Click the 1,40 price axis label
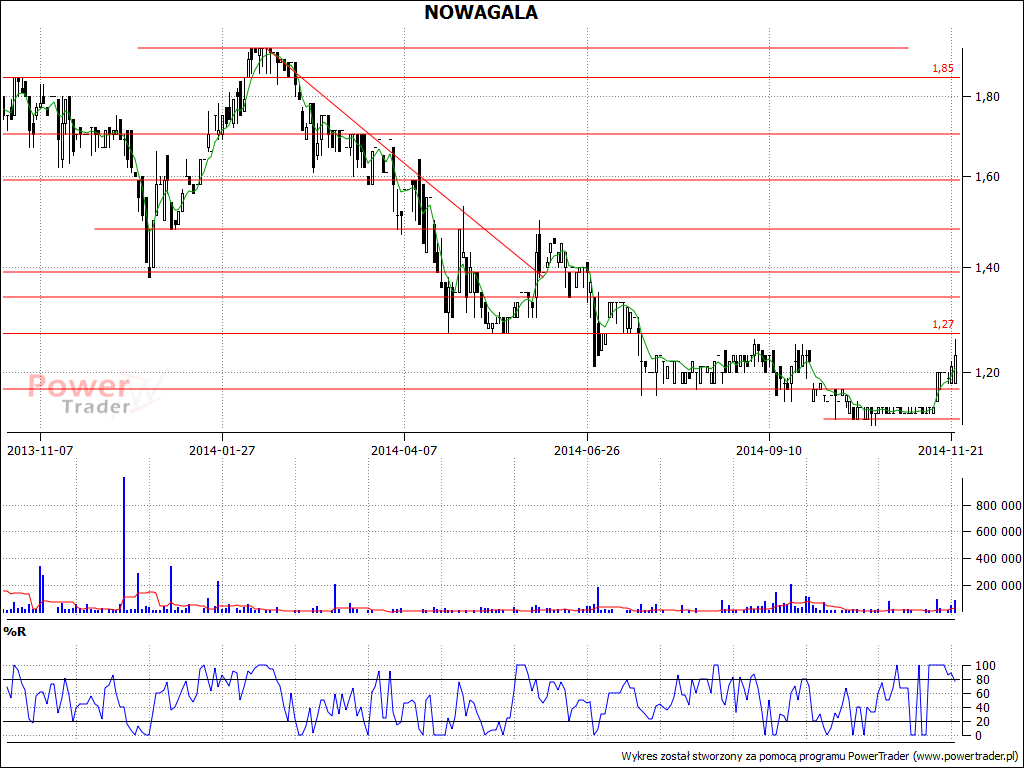Screen dimensions: 1024x768 987,267
